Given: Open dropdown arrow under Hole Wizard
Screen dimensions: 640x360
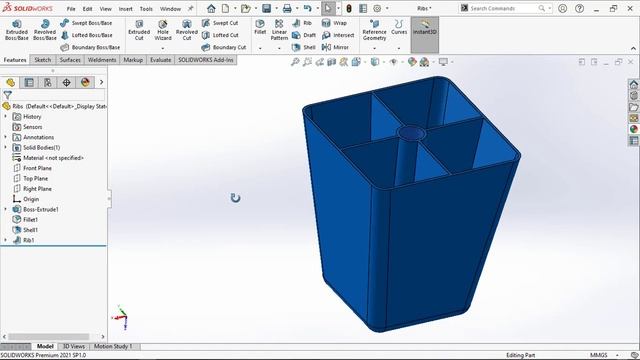Looking at the screenshot, I should pos(163,48).
